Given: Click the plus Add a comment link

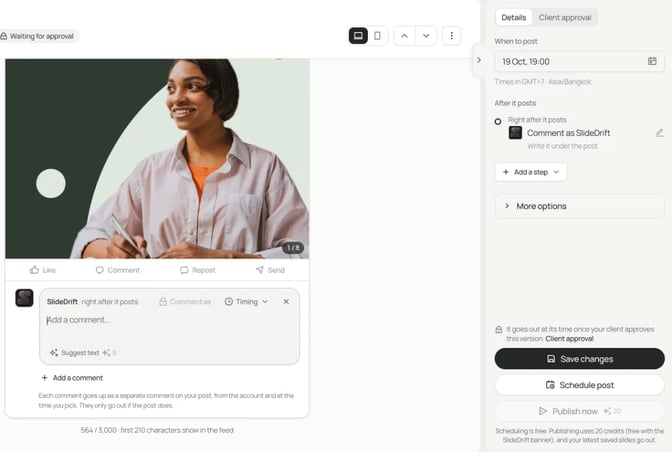Looking at the screenshot, I should (x=72, y=378).
